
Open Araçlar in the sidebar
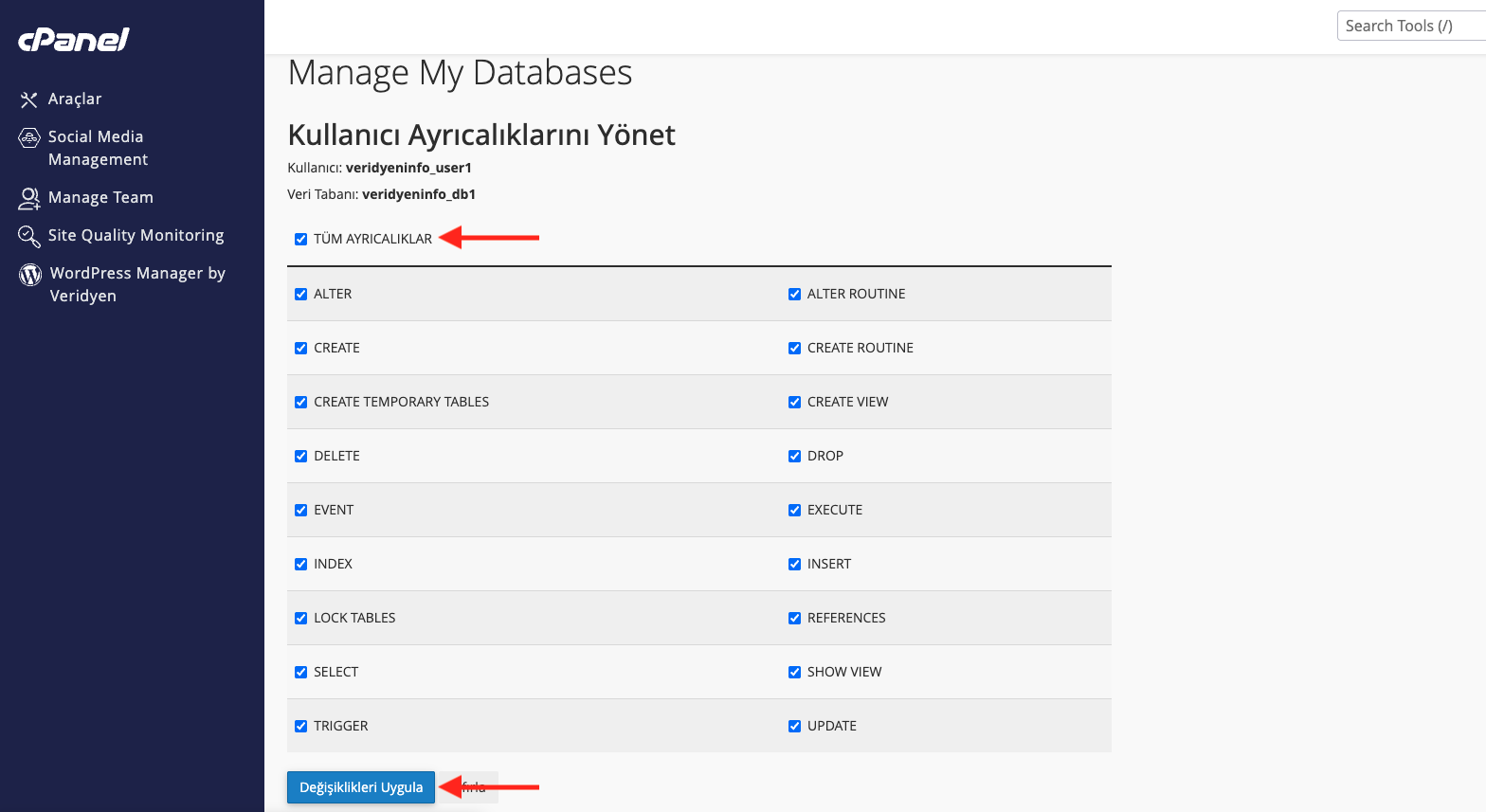[x=75, y=99]
